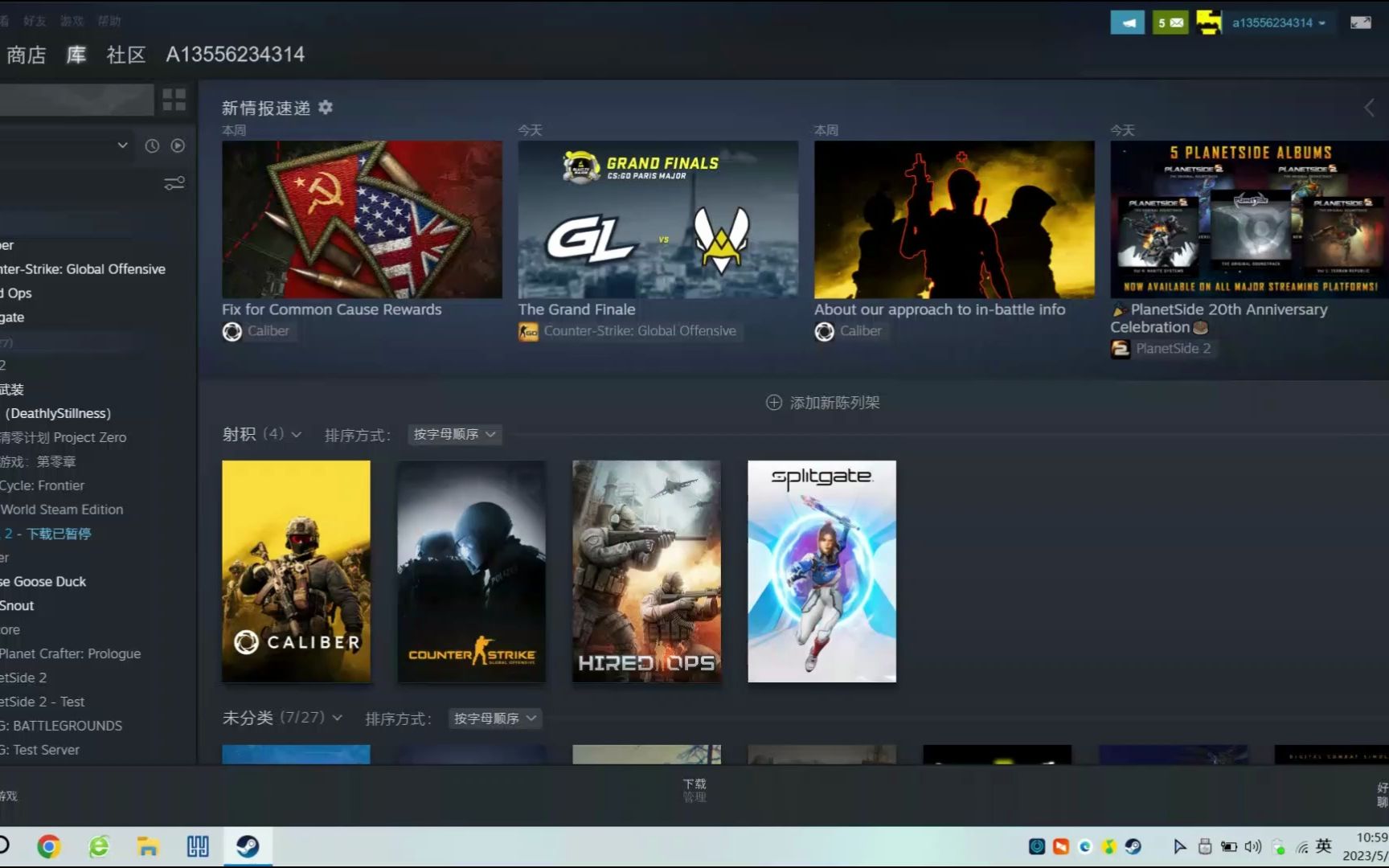Toggle the library grid view icon
This screenshot has width=1389, height=868.
click(174, 100)
